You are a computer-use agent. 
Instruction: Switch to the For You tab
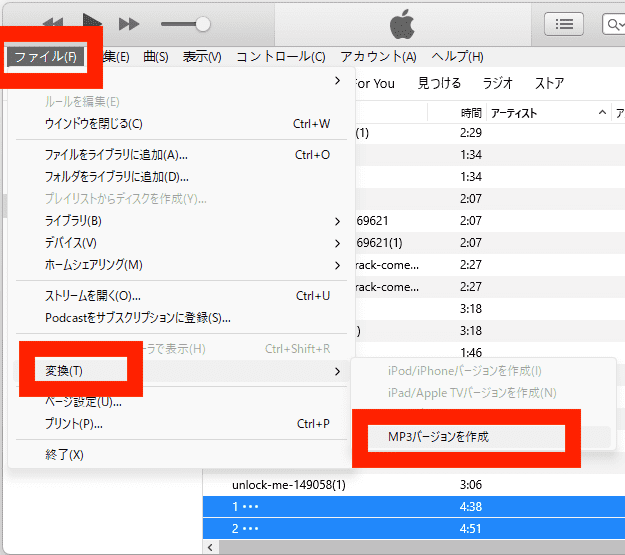[x=374, y=83]
